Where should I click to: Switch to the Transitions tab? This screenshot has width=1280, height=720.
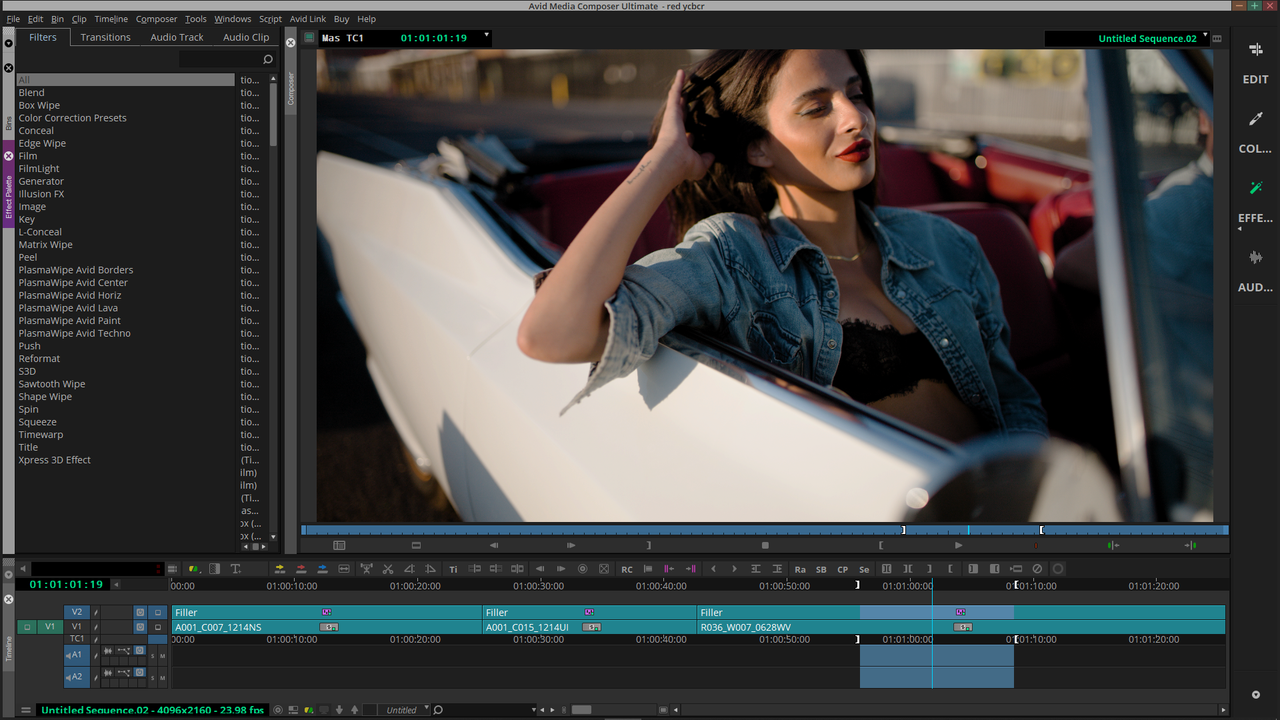click(105, 37)
